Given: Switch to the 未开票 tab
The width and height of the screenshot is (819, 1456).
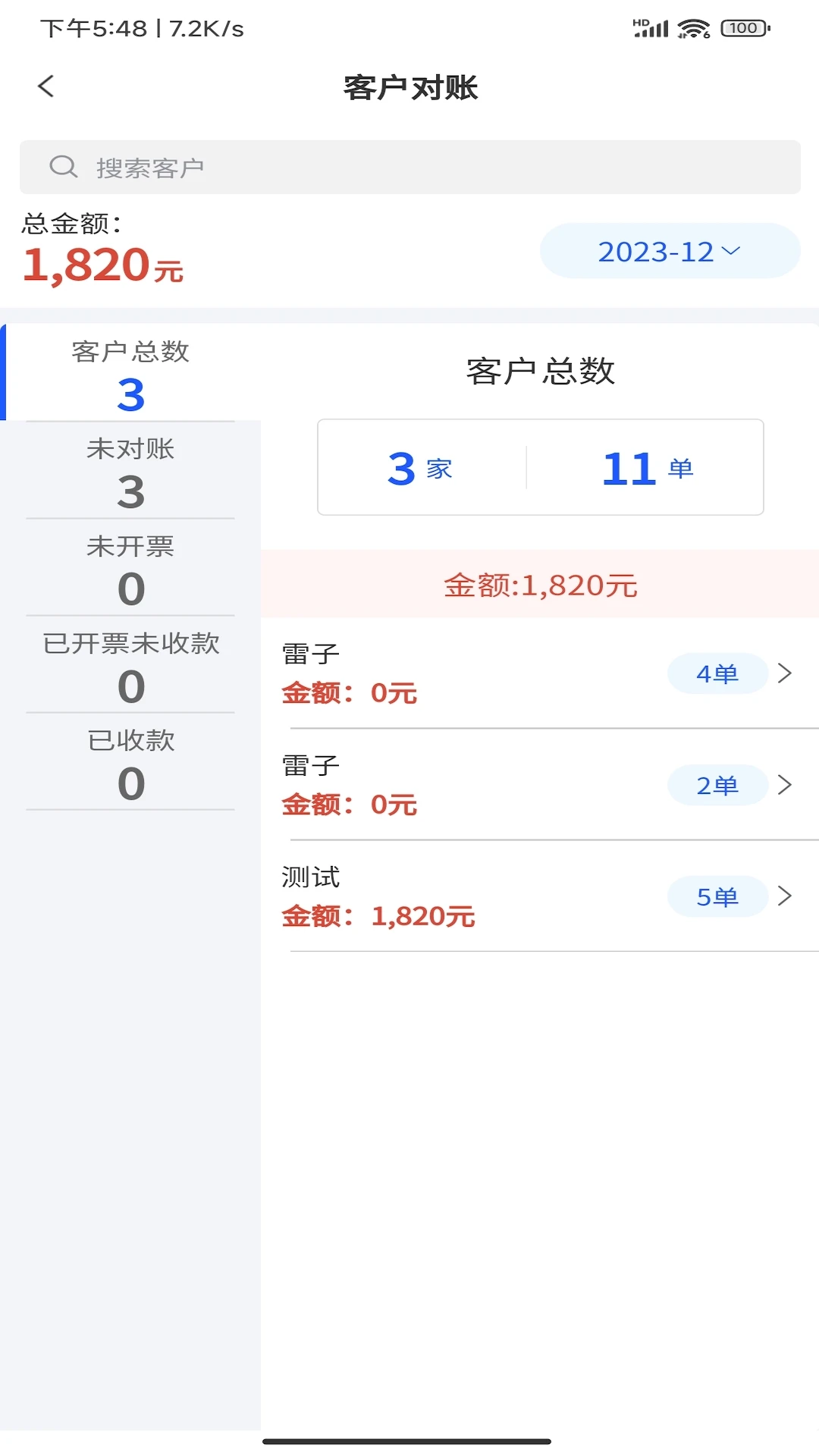Looking at the screenshot, I should (130, 567).
